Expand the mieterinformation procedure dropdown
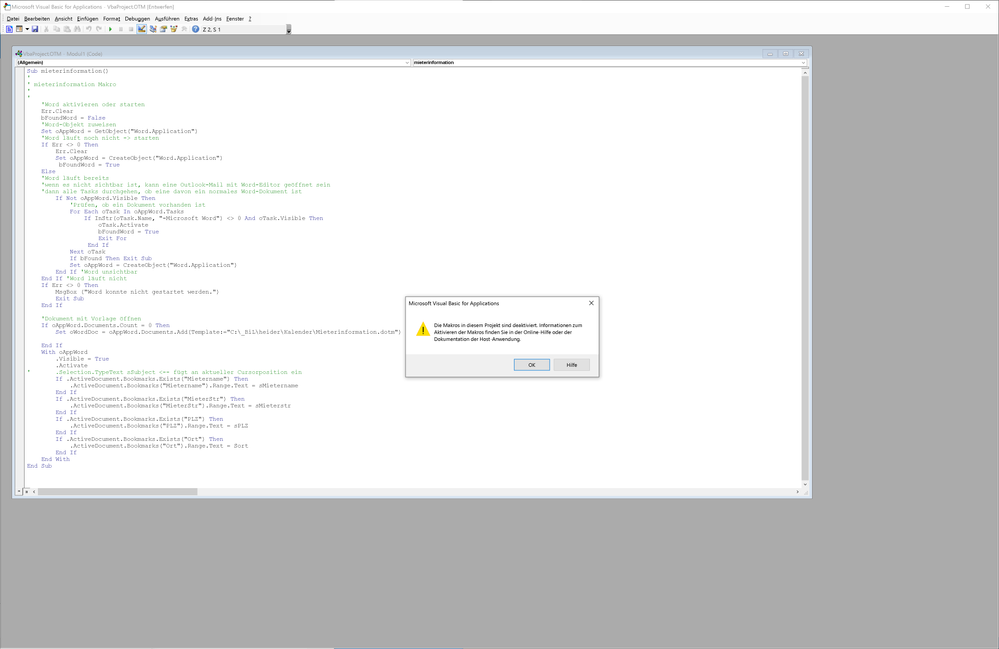The height and width of the screenshot is (649, 999). (803, 62)
